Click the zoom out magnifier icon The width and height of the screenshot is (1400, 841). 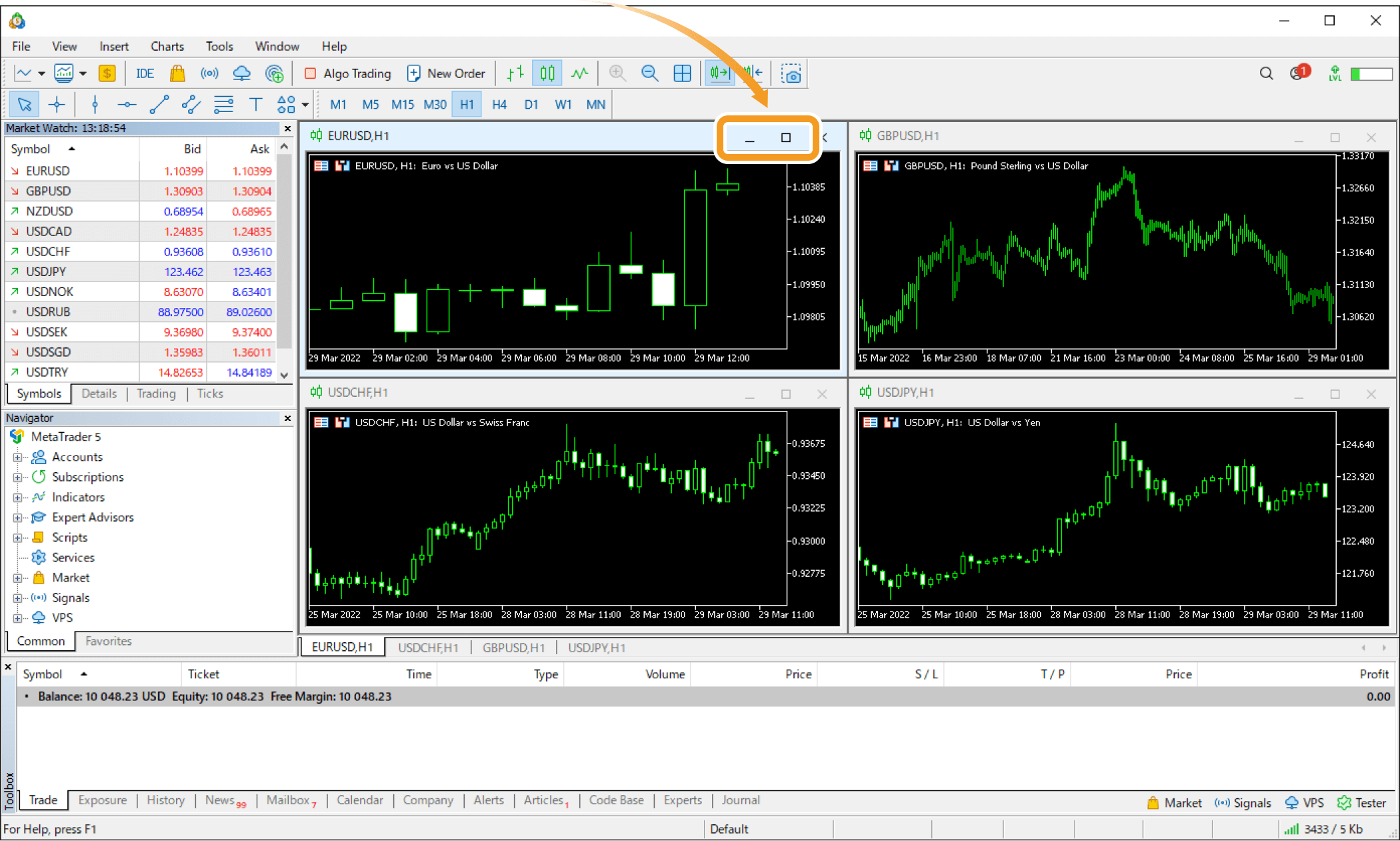(650, 73)
